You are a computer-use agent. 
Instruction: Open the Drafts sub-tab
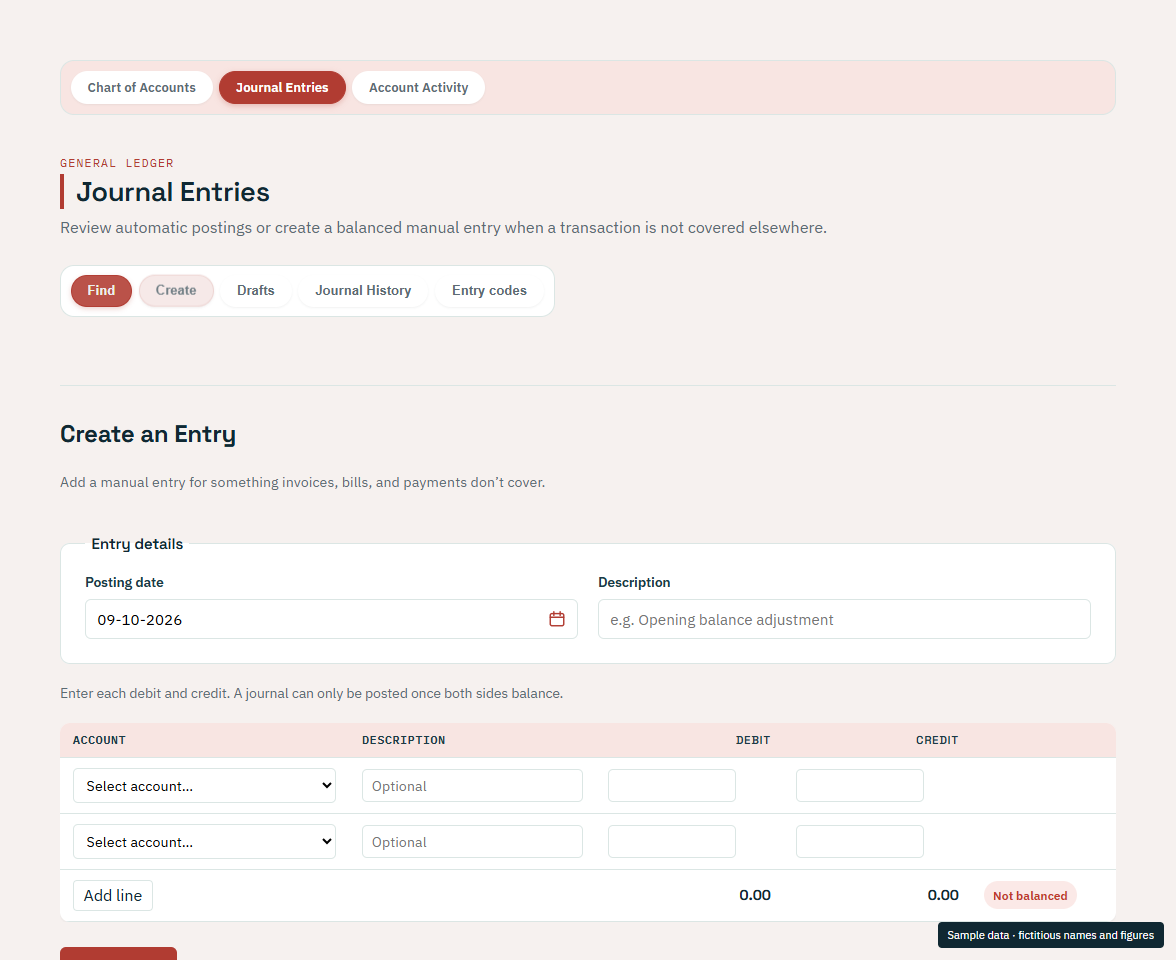(256, 291)
